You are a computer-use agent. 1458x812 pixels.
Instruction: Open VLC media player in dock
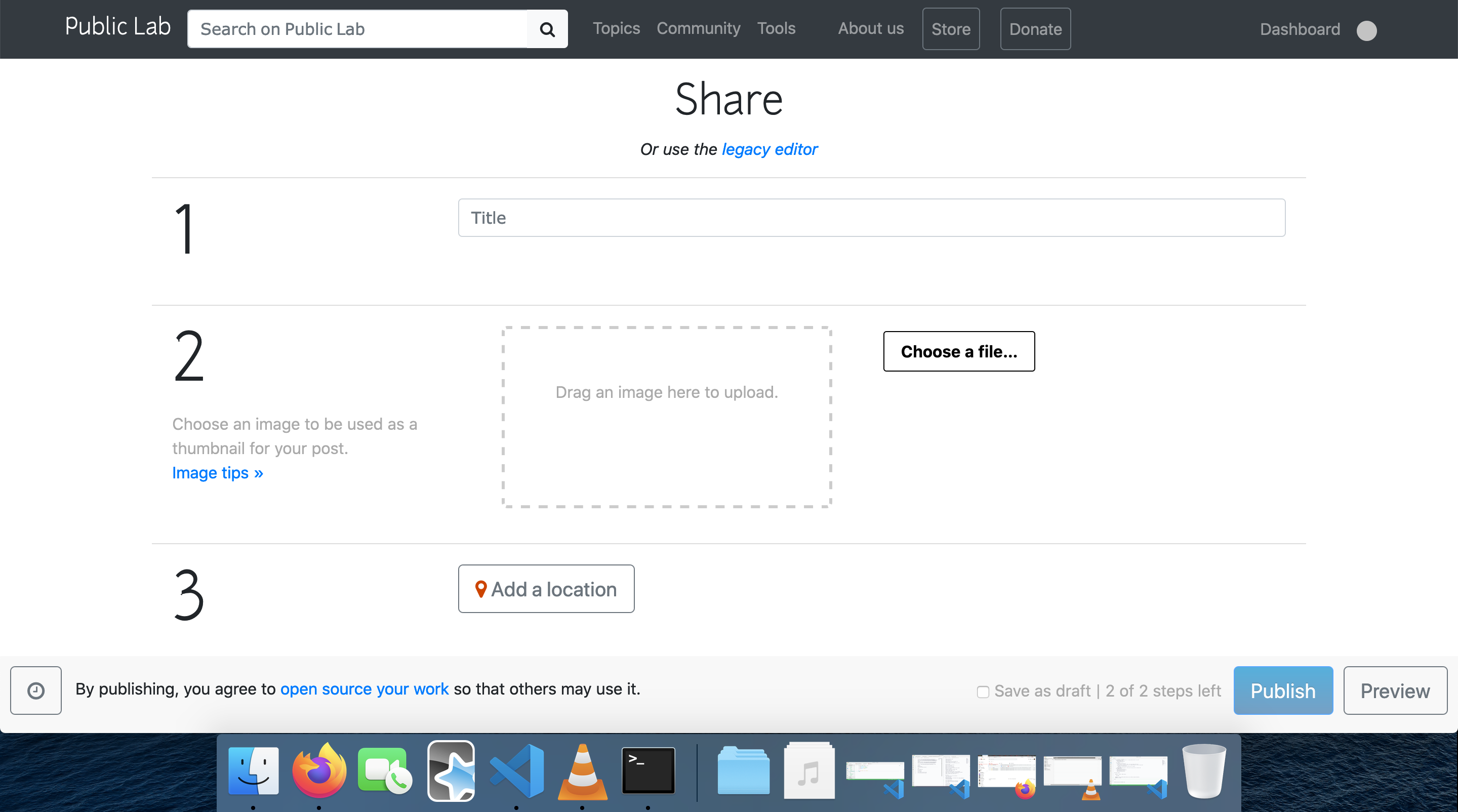click(x=582, y=770)
